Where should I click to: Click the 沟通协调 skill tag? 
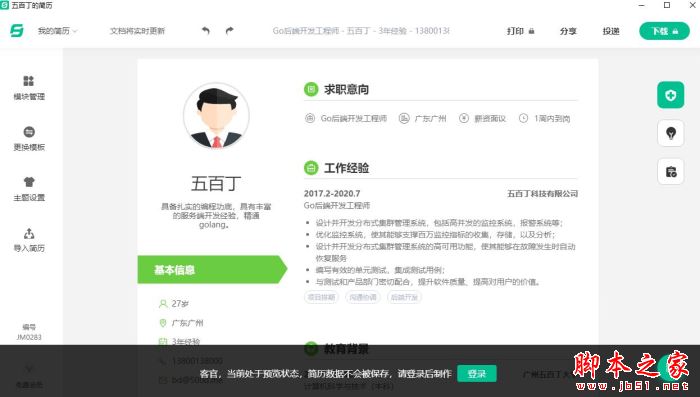coord(362,297)
